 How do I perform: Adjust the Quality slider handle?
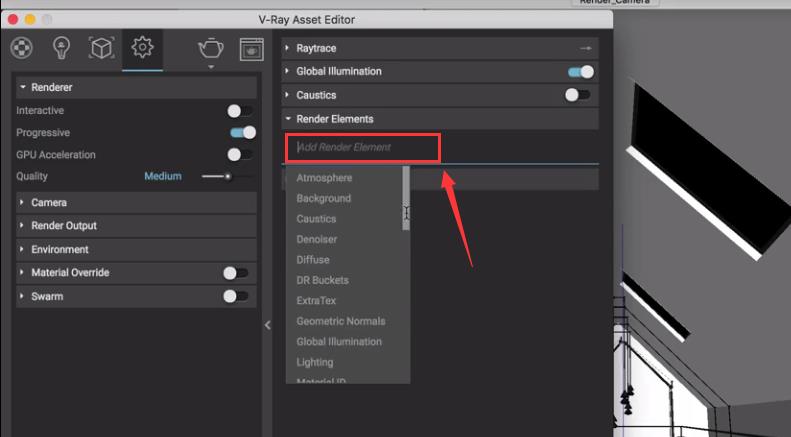point(228,177)
